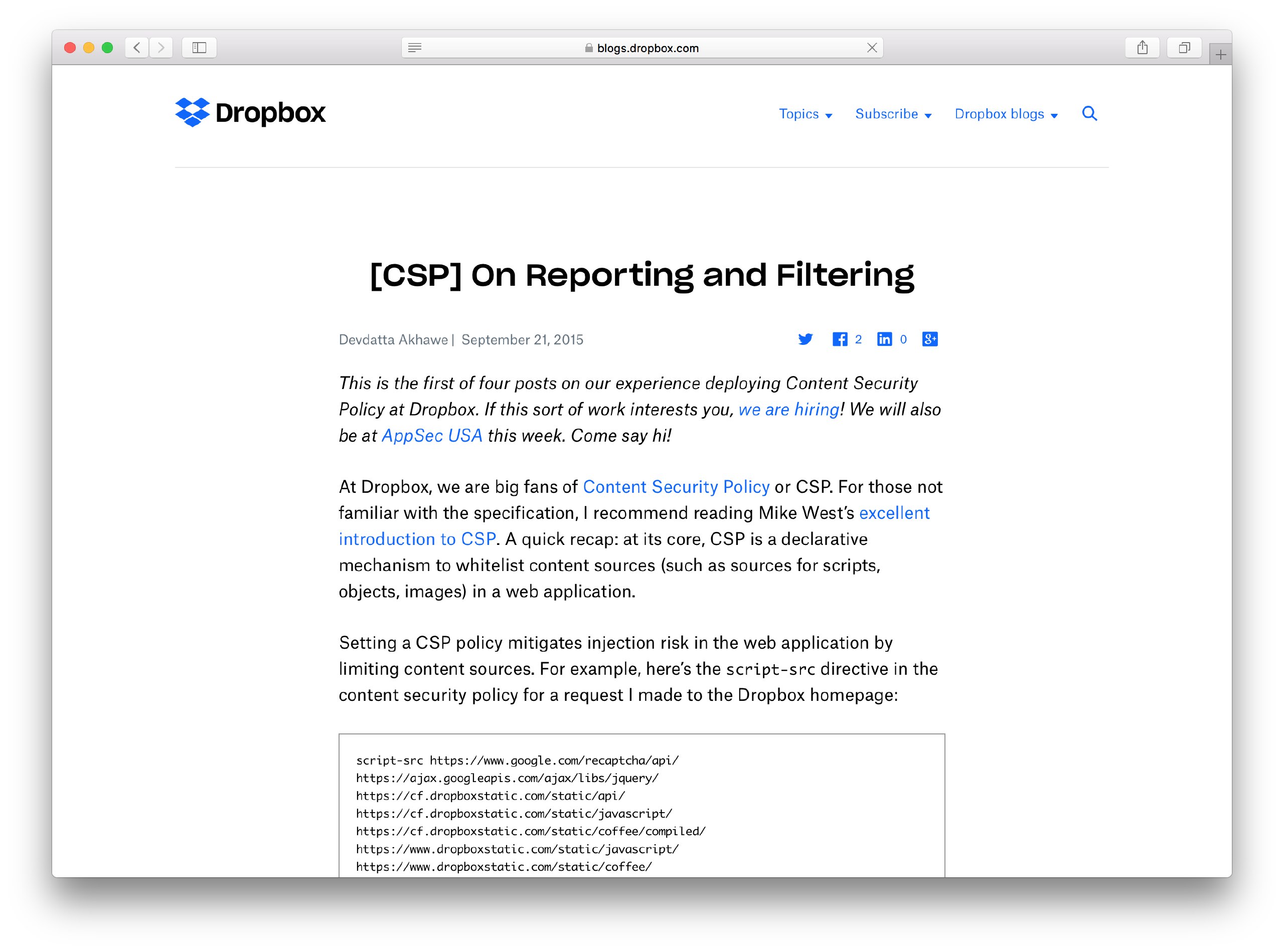The image size is (1284, 952).
Task: Click code line https://cf.dropboxstatic.com/static/javascript/
Action: [514, 814]
